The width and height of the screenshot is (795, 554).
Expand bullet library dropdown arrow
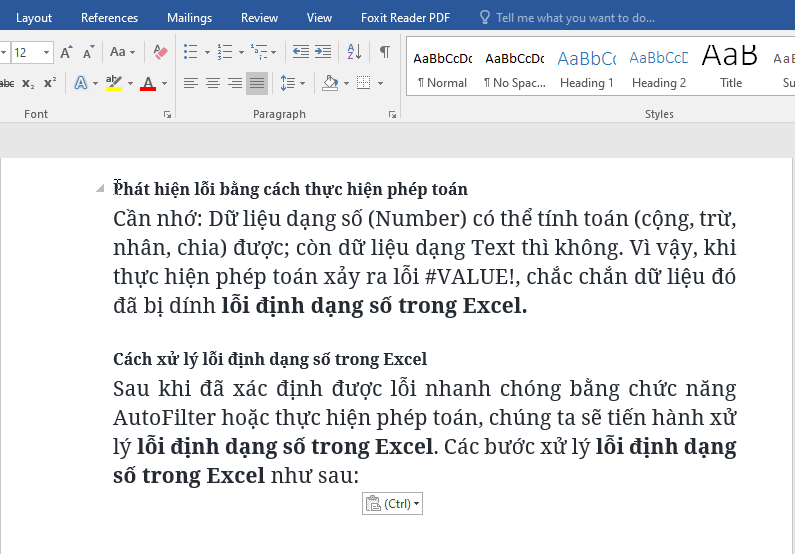point(207,52)
